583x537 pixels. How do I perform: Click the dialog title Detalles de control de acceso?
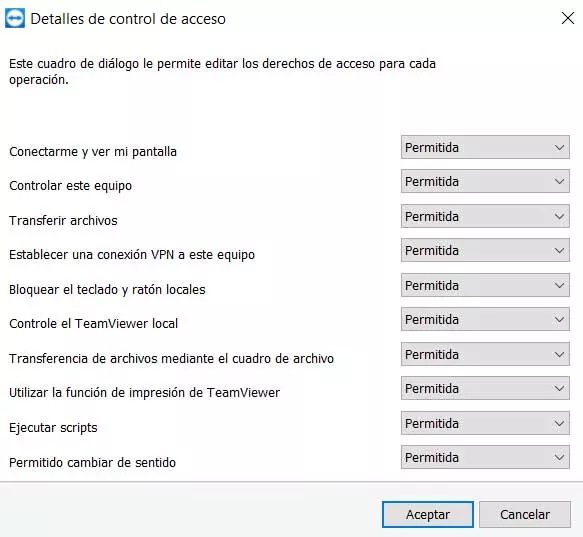[128, 19]
